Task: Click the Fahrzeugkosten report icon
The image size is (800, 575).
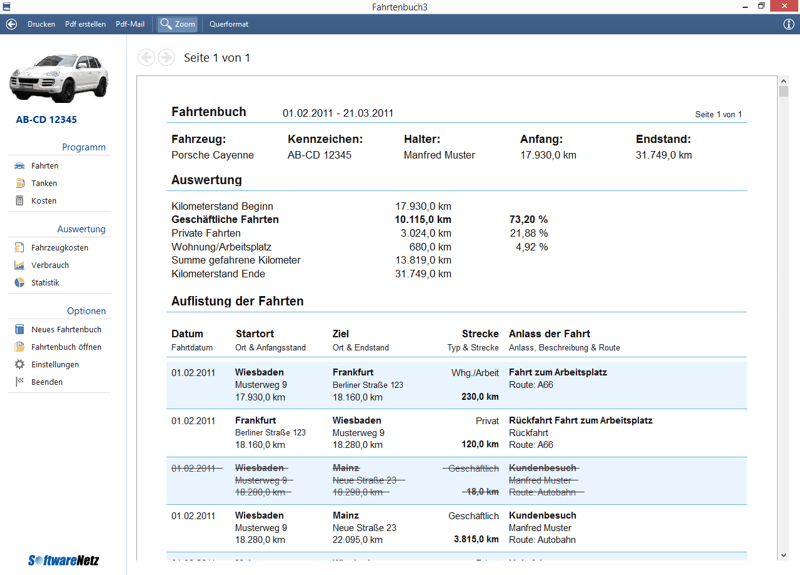Action: click(19, 248)
